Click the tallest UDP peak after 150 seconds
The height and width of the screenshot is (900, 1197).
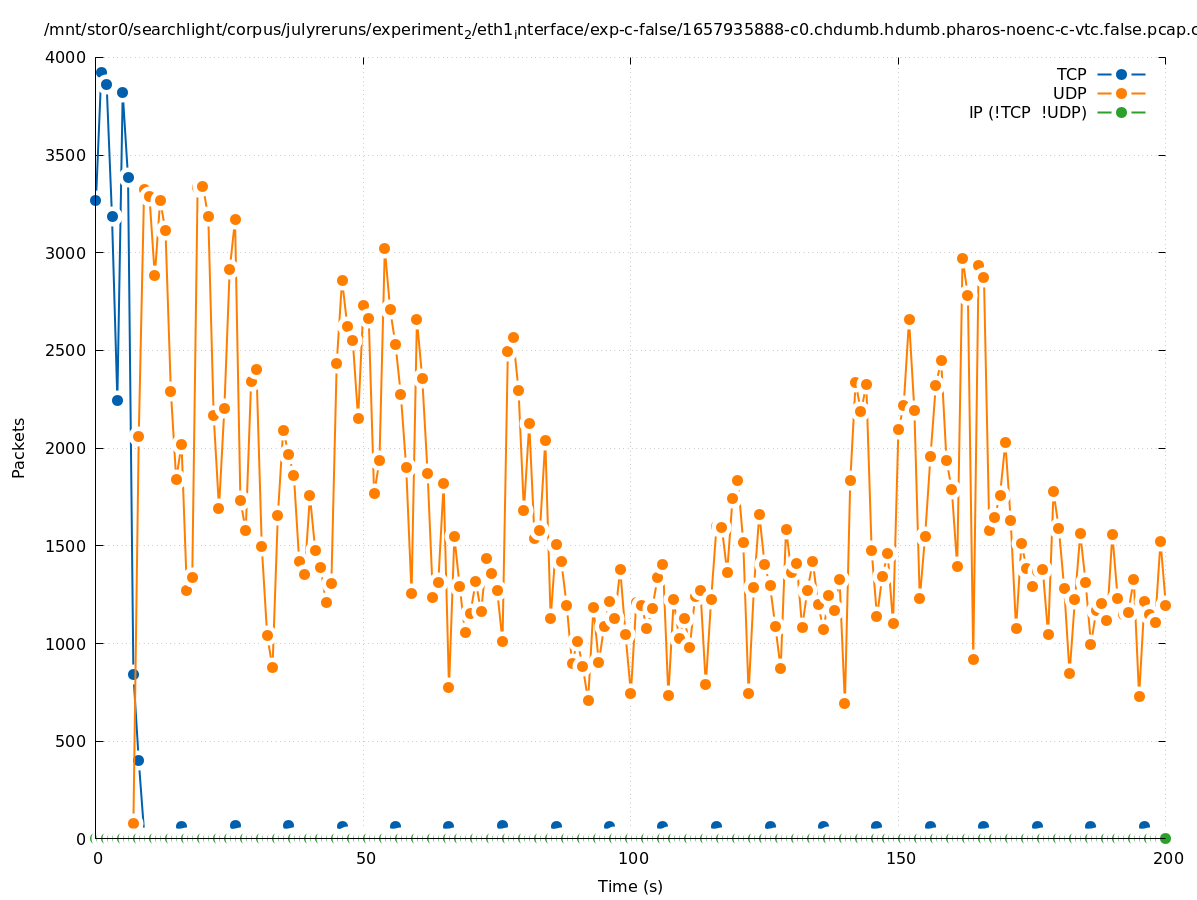(962, 258)
